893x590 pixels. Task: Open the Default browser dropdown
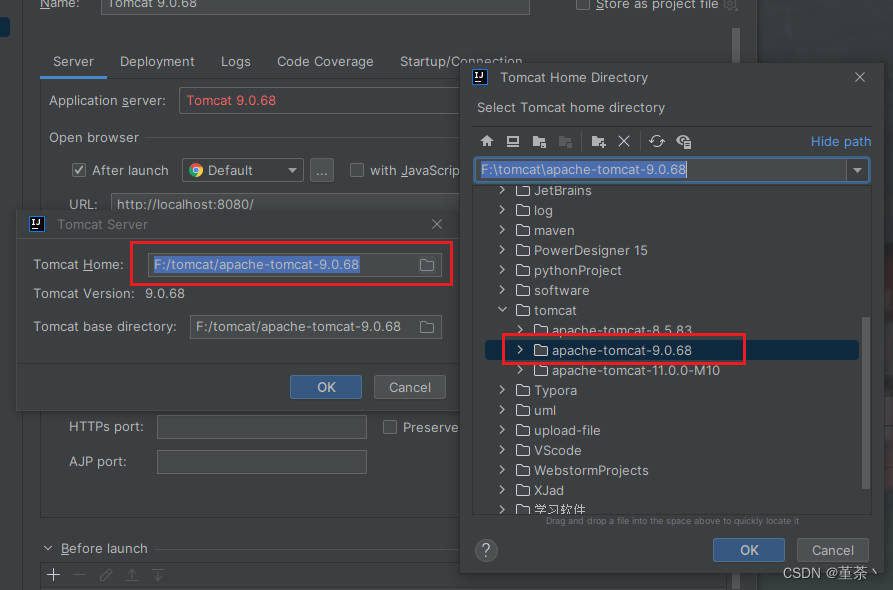pos(243,170)
